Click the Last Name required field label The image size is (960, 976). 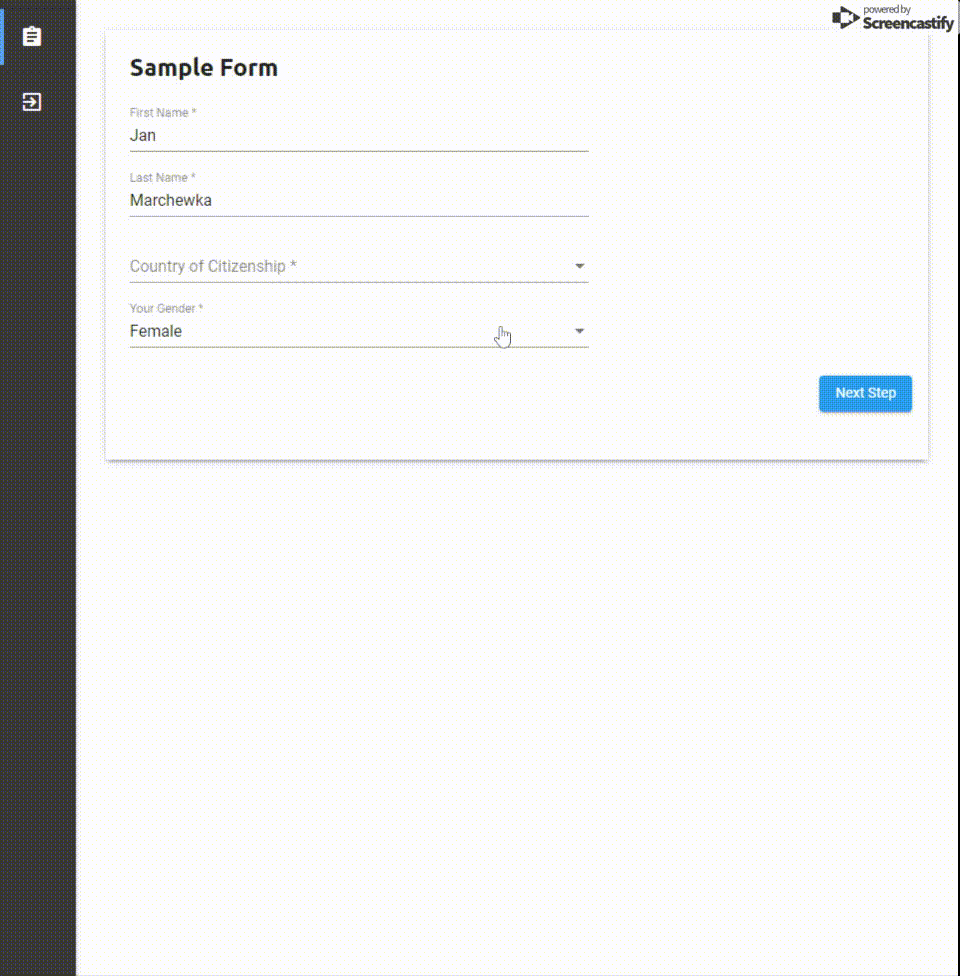162,177
